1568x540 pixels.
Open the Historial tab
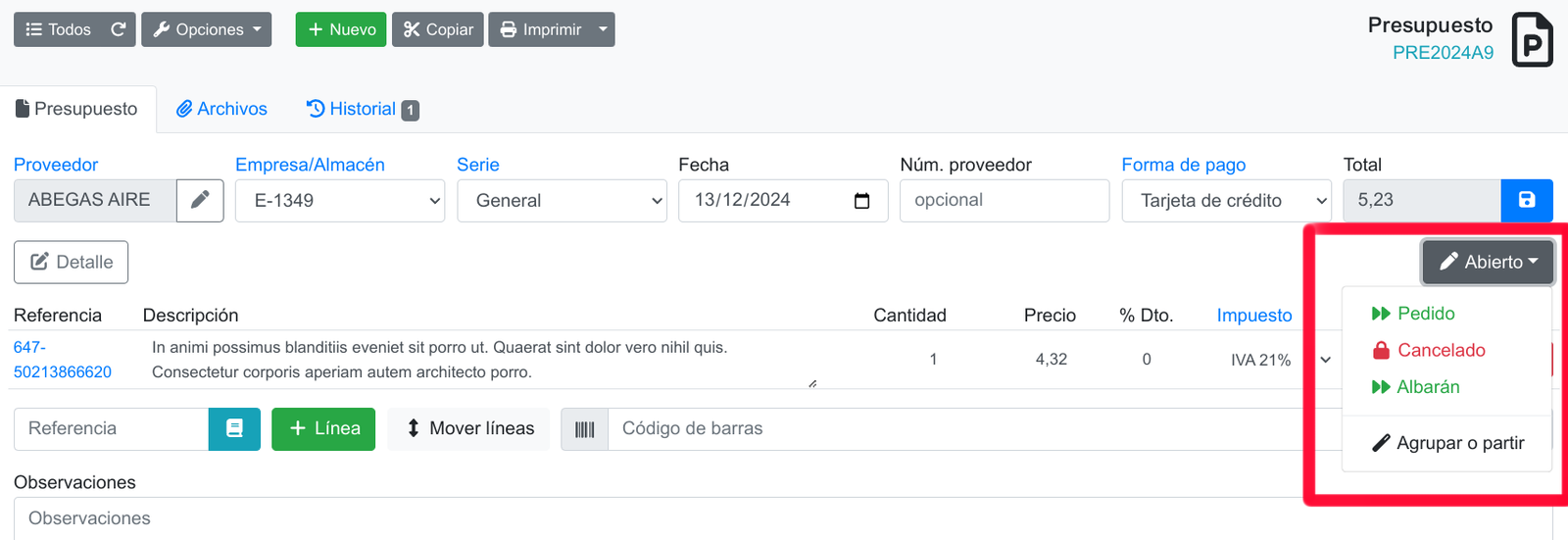[363, 109]
